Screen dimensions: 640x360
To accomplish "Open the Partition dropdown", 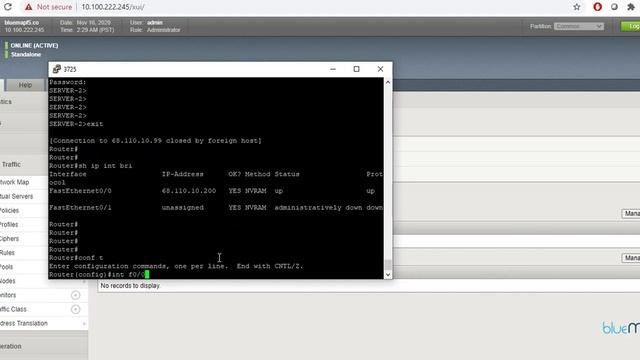I will [579, 26].
